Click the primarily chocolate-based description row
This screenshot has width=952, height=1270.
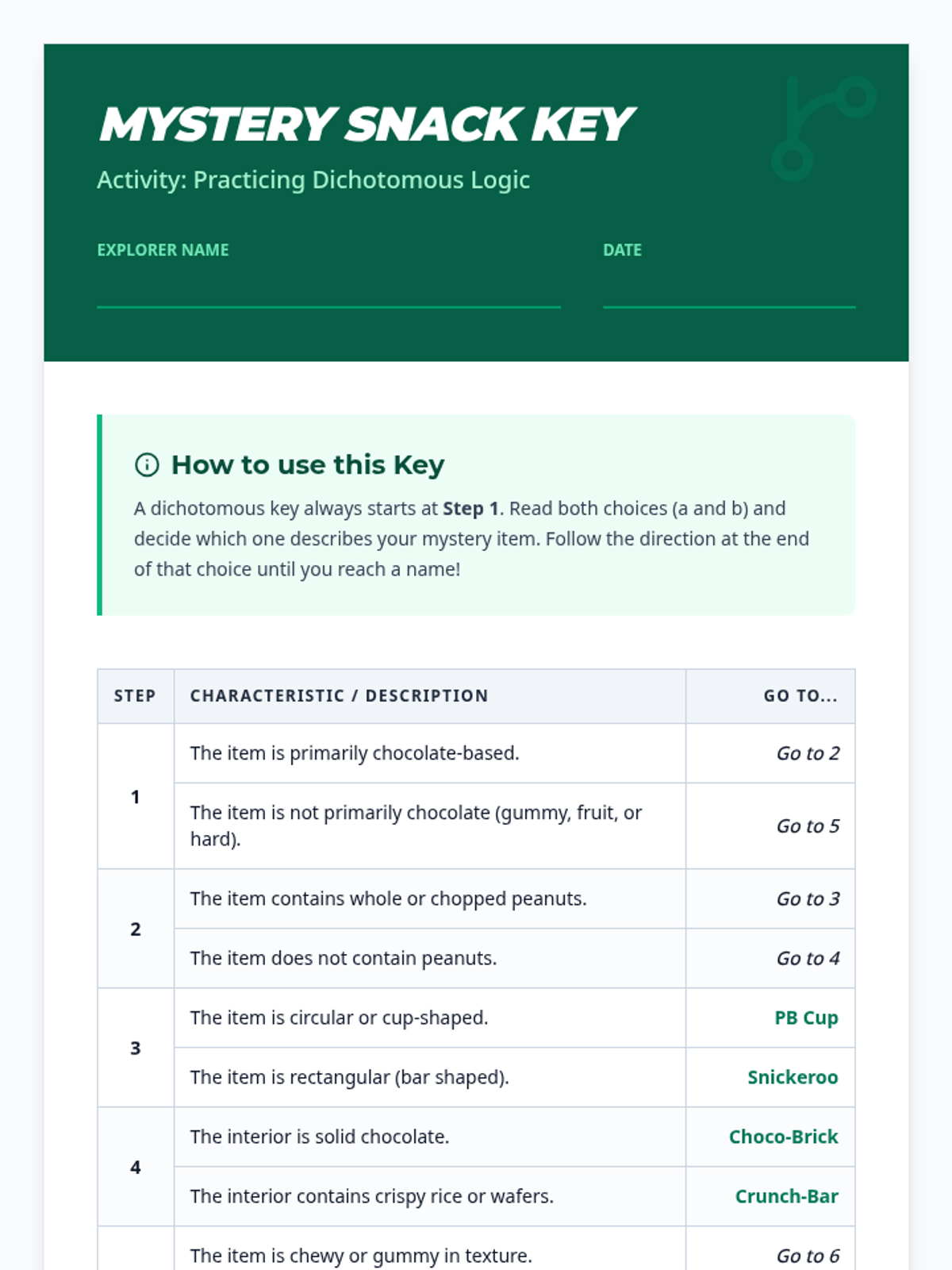355,753
